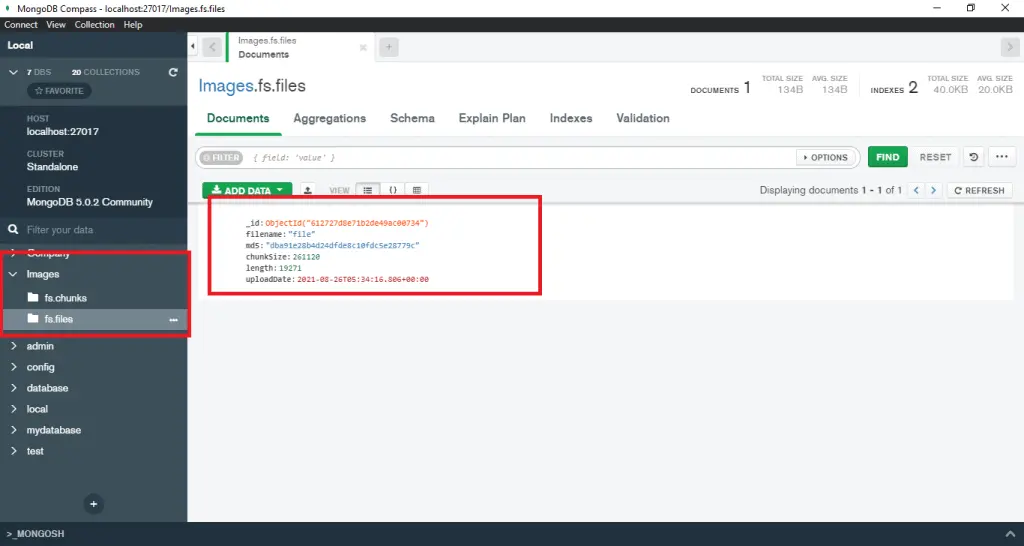This screenshot has height=546, width=1024.
Task: Create a new database with plus button
Action: coord(93,504)
